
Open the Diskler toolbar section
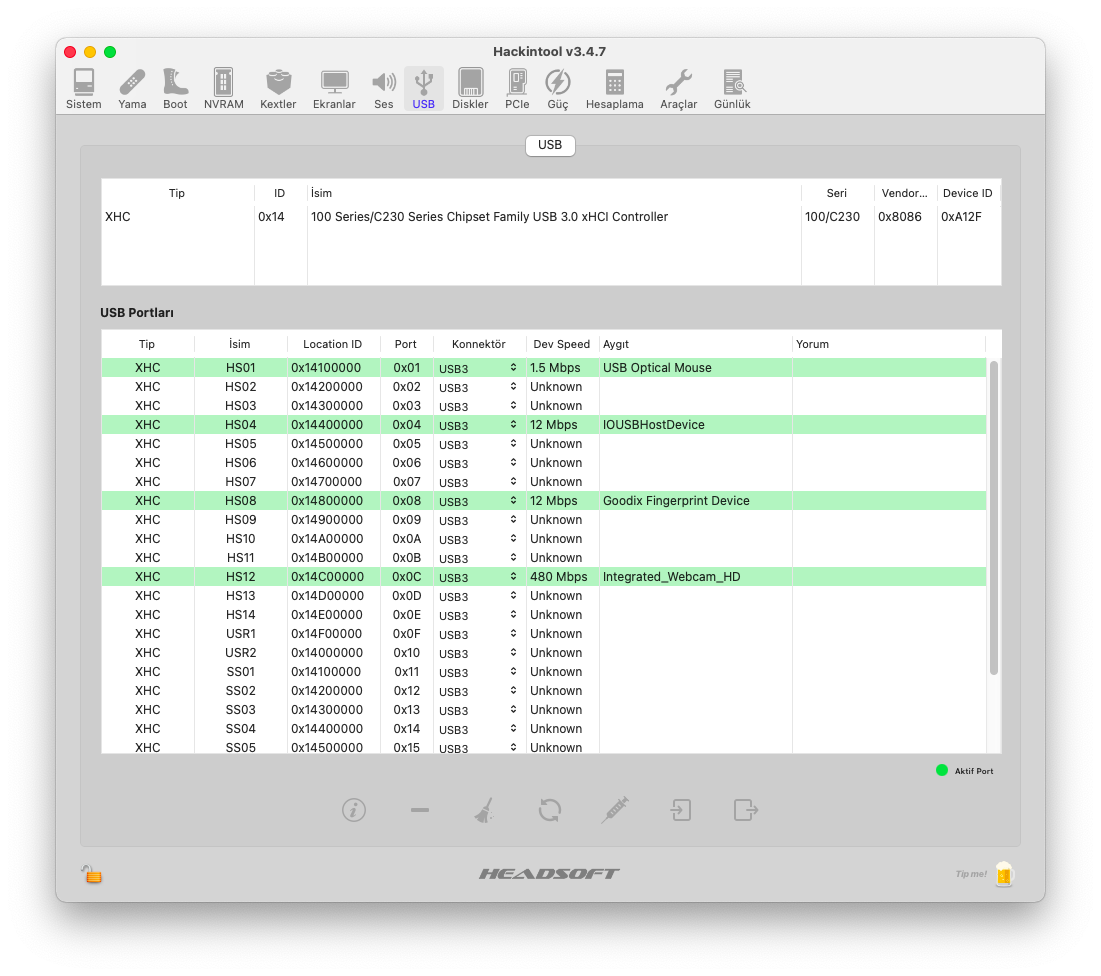[470, 89]
